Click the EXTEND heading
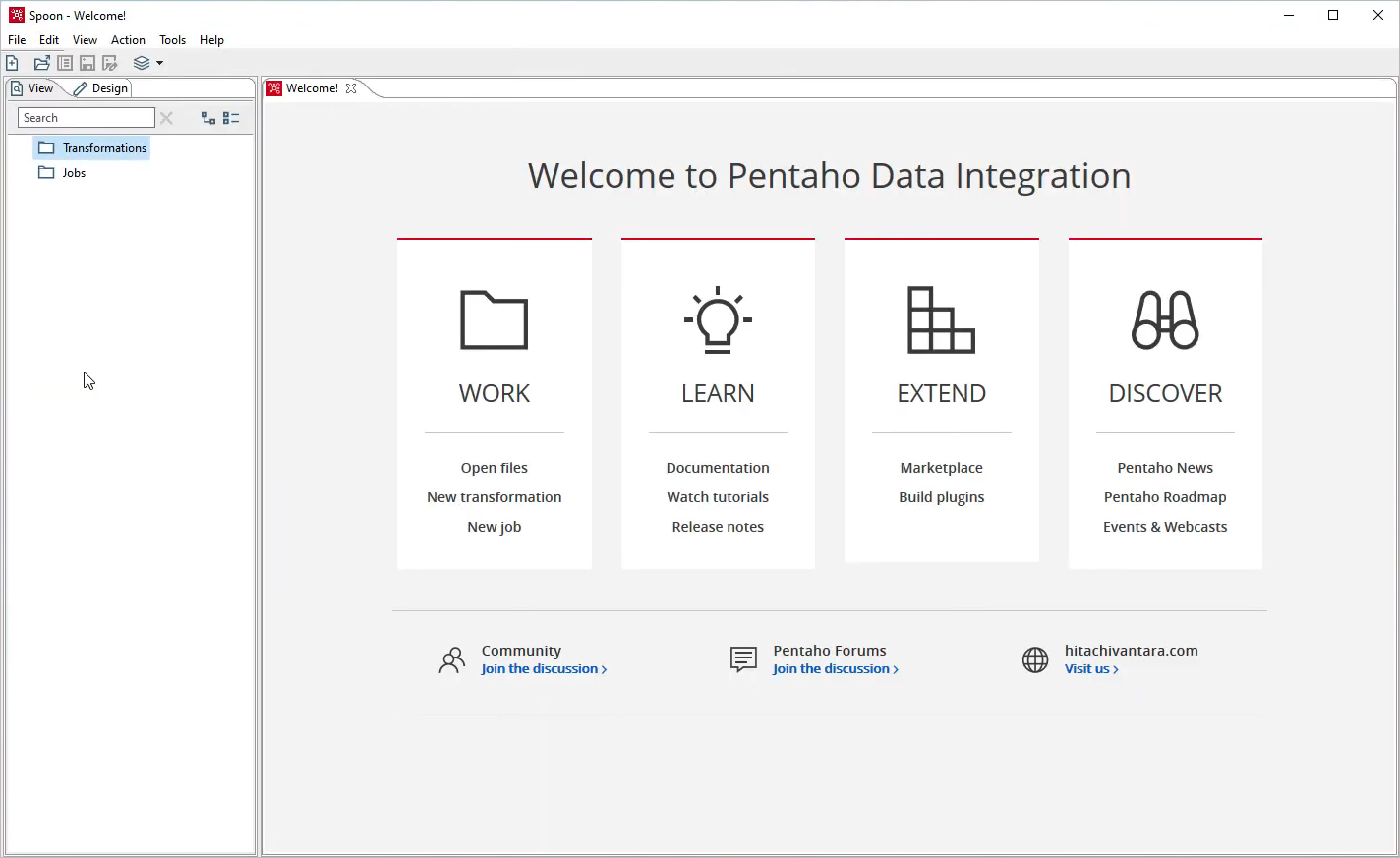 pos(942,393)
